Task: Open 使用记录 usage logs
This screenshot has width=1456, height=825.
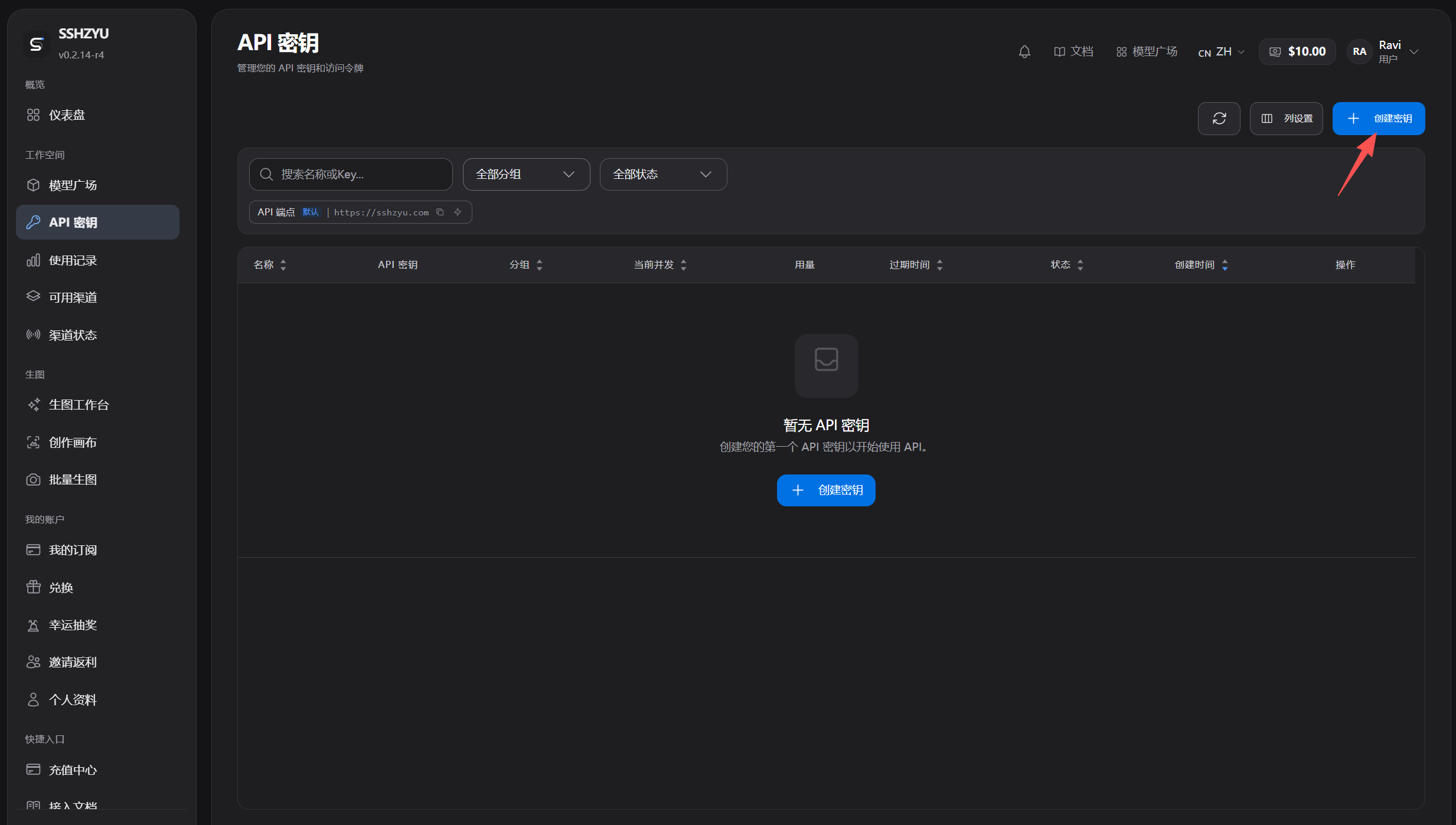Action: (97, 260)
